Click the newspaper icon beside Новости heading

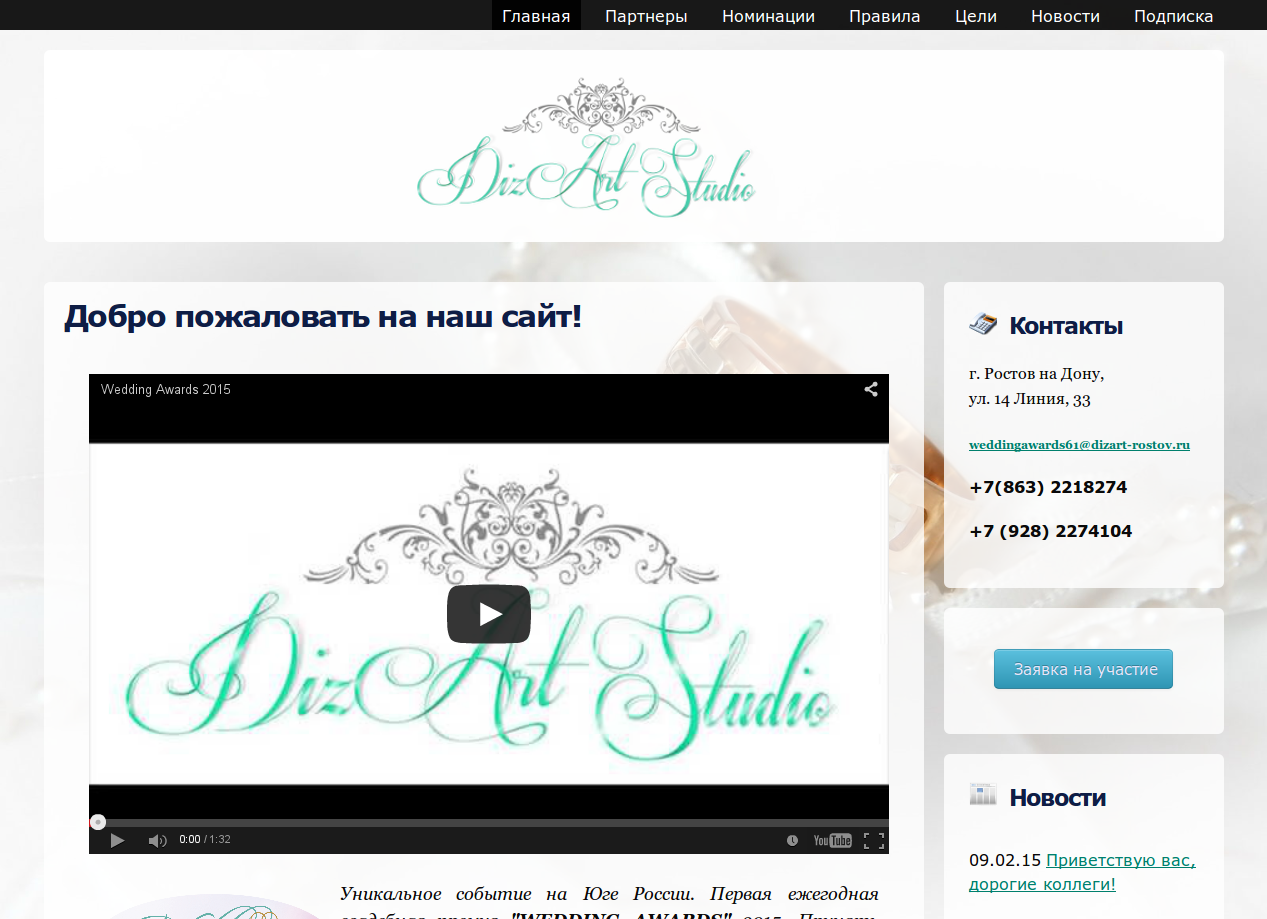pos(983,795)
